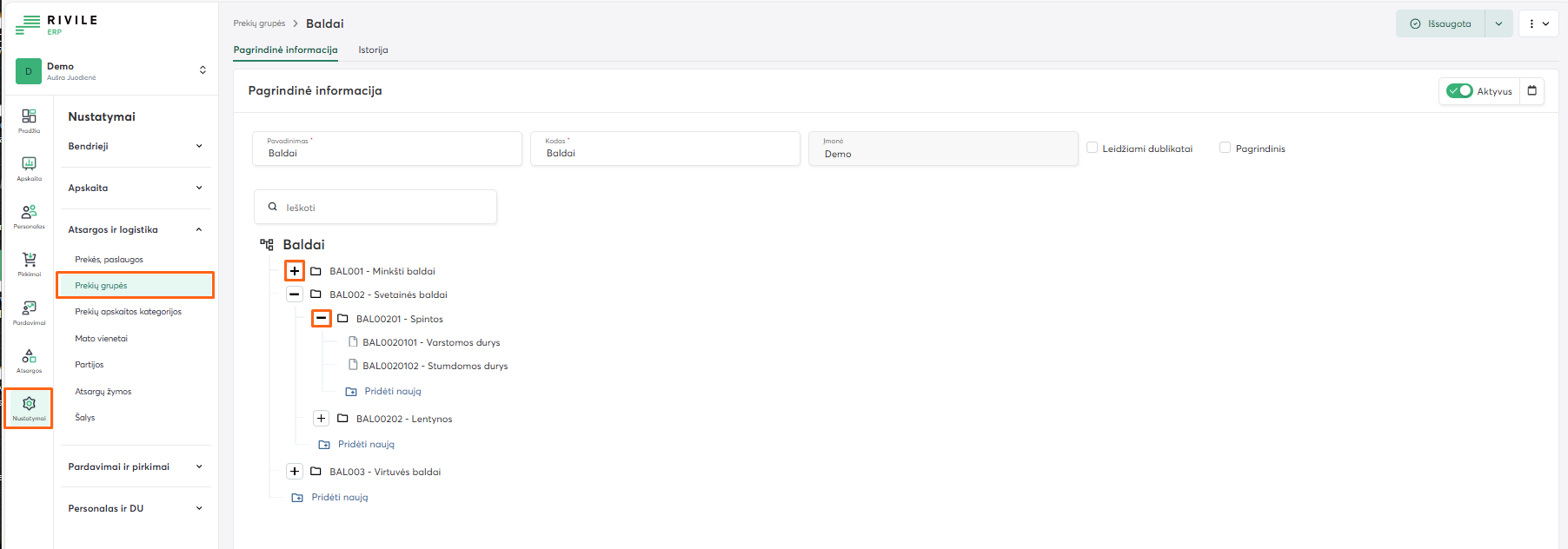Click the calendar icon beside Aktyvus toggle
This screenshot has height=549, width=1568.
(x=1531, y=91)
